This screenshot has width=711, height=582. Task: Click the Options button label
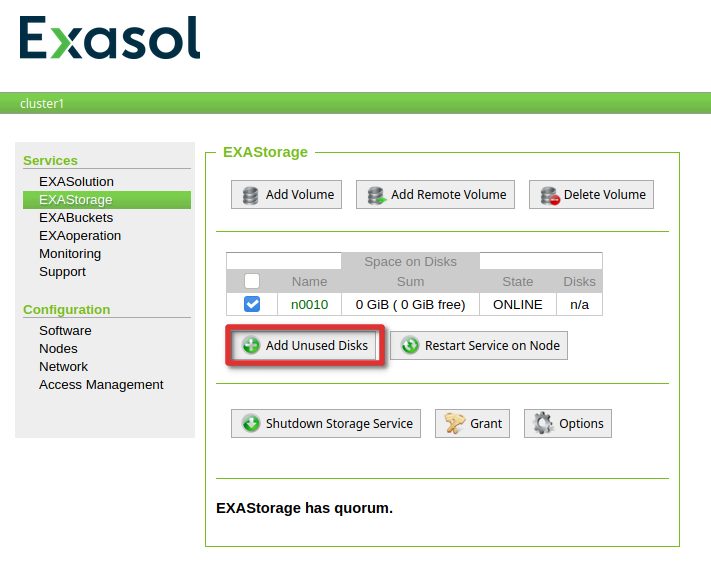click(581, 423)
